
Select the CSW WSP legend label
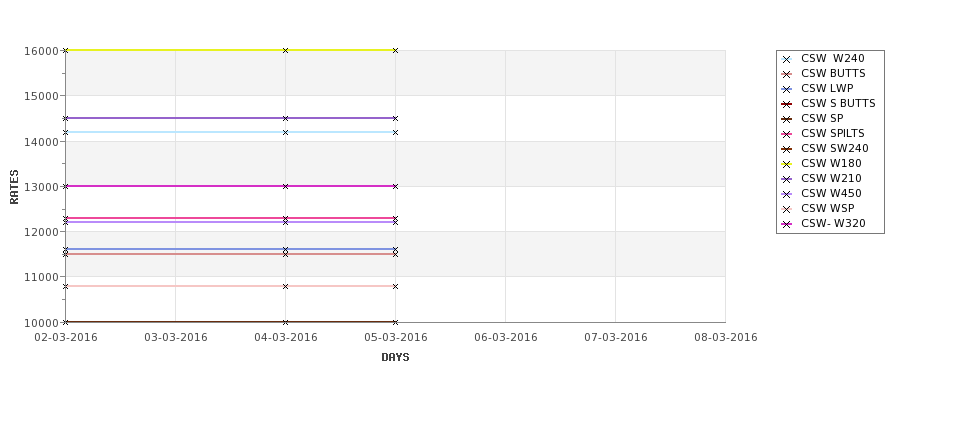click(x=828, y=208)
